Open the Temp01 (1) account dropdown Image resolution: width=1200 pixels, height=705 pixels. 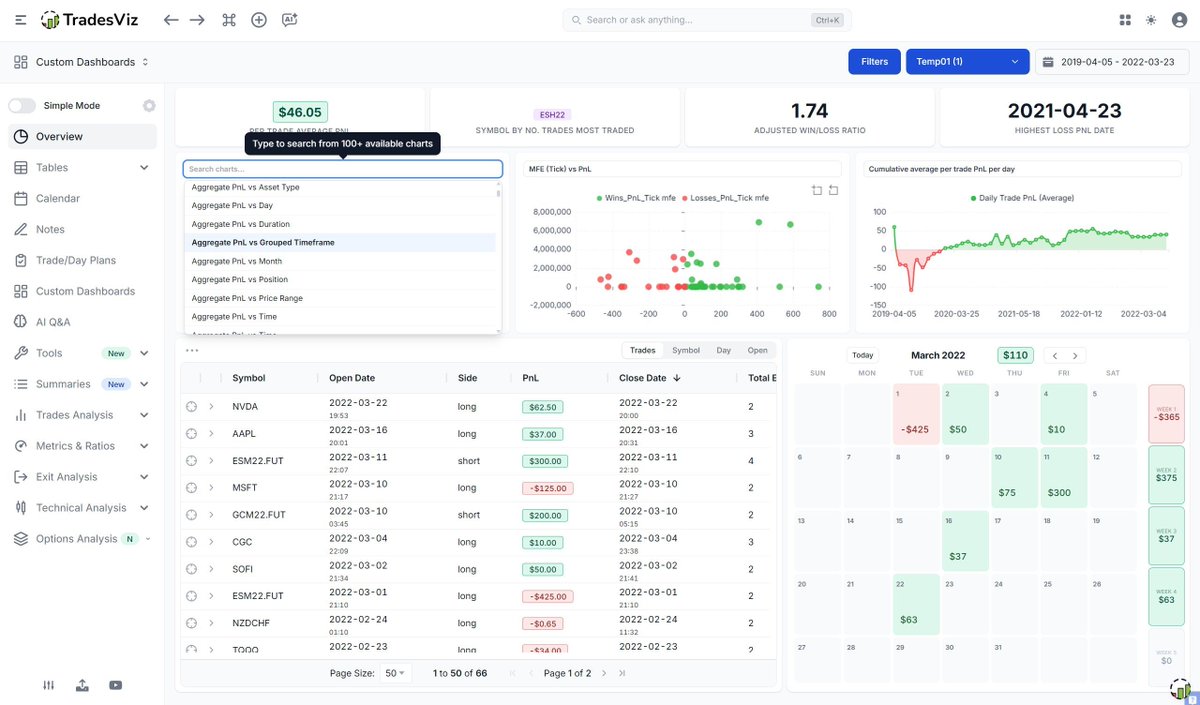point(966,61)
